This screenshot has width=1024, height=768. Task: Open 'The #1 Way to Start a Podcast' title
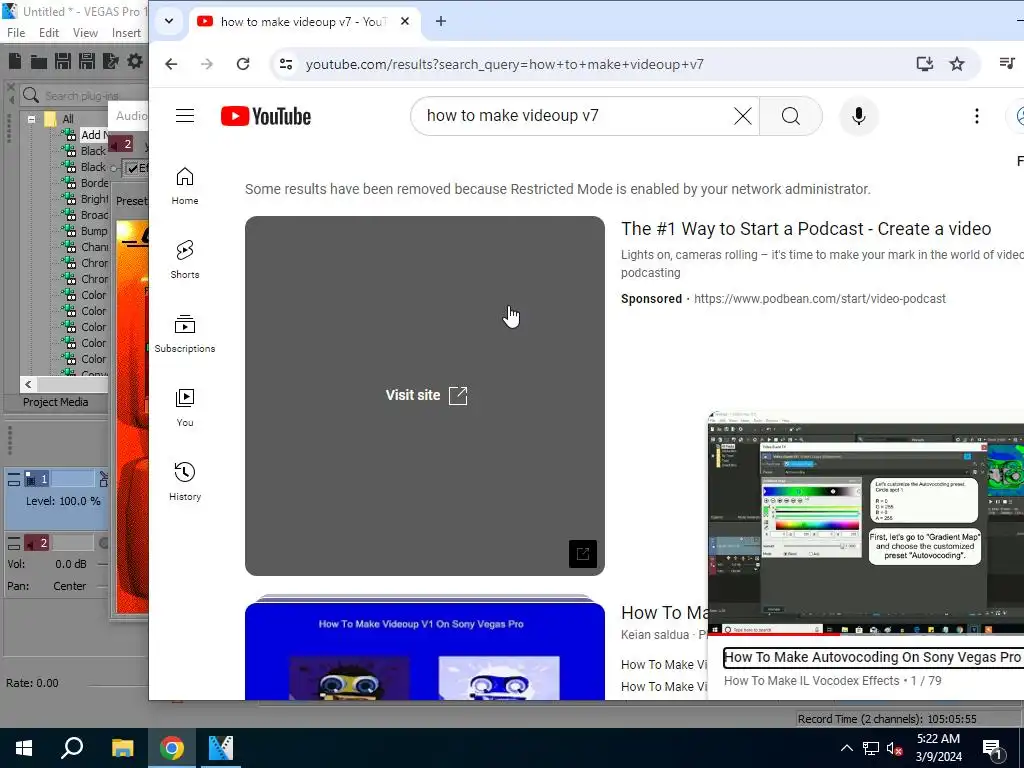[806, 229]
